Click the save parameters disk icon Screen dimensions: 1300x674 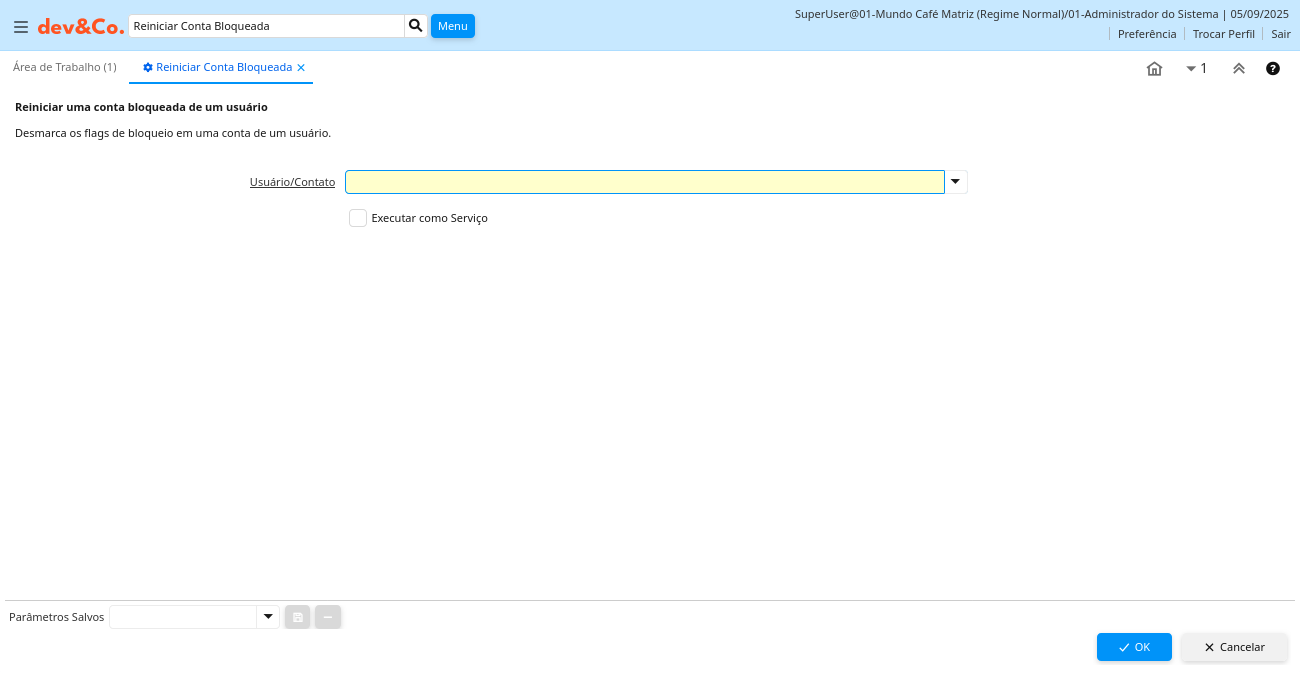coord(298,617)
